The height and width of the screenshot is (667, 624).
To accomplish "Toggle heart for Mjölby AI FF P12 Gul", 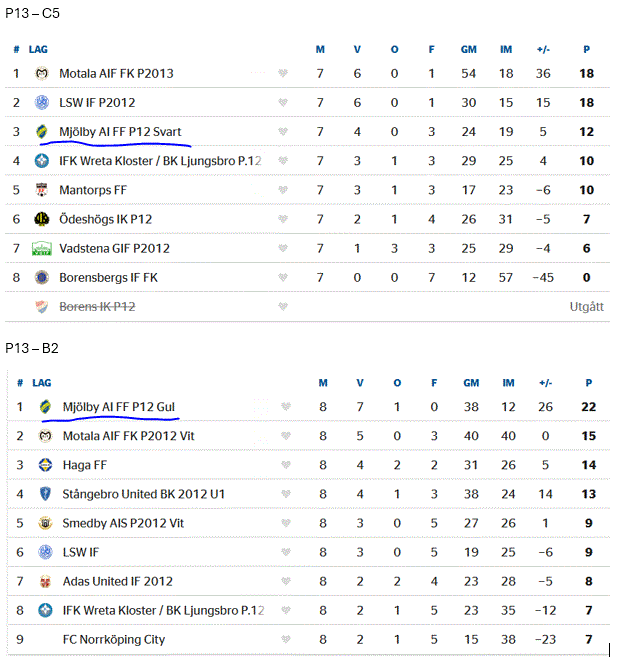I will coord(286,407).
